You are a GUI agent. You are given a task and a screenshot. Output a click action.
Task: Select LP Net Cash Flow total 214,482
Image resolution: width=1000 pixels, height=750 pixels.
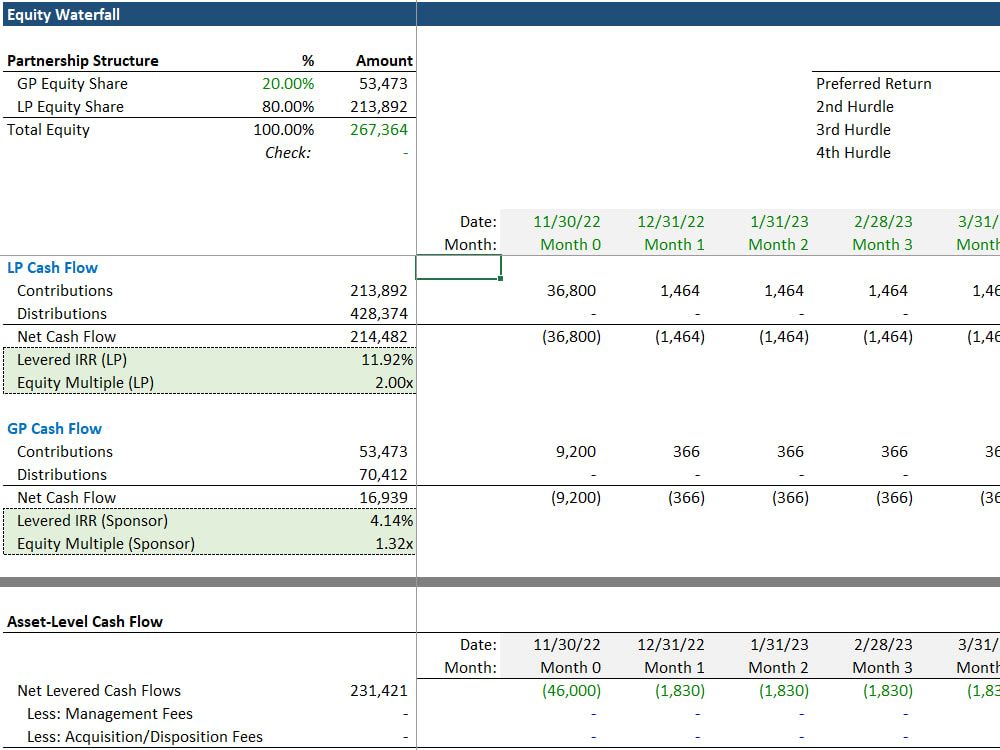[x=378, y=336]
